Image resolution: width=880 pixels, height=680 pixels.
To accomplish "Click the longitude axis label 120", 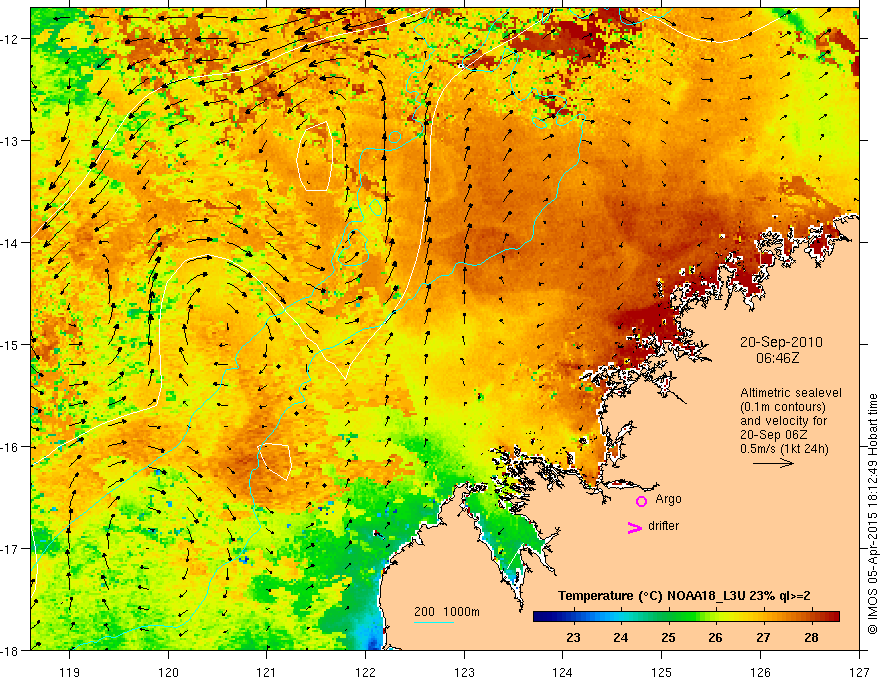I will (168, 672).
